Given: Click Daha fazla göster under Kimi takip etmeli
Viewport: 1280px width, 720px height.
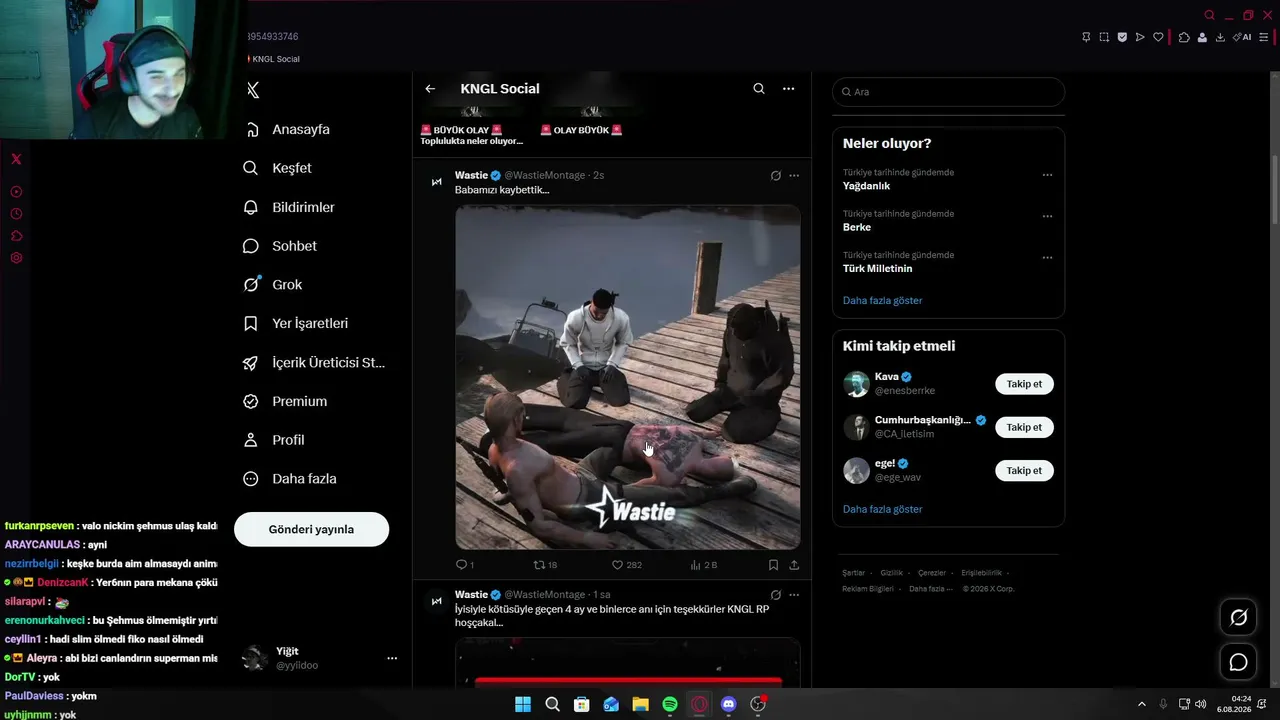Looking at the screenshot, I should tap(882, 509).
